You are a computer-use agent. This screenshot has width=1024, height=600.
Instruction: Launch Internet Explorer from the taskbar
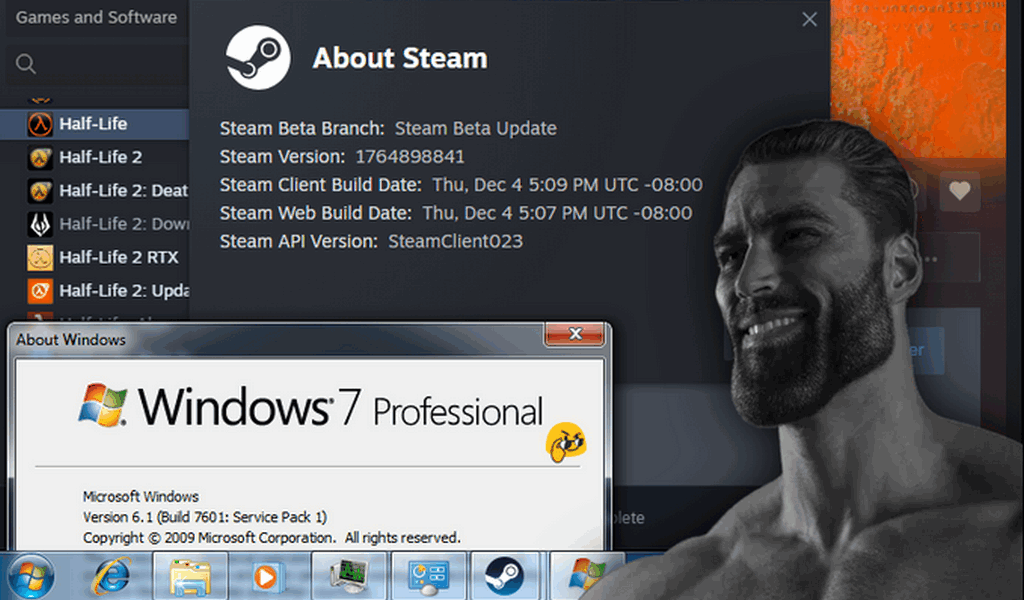pos(112,576)
